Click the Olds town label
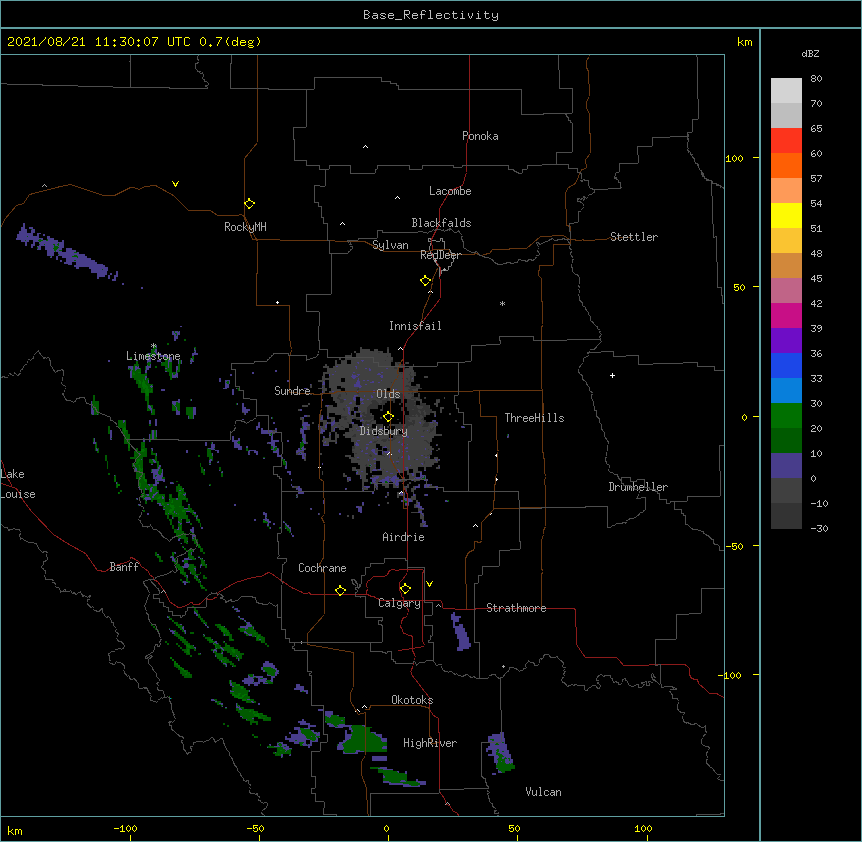This screenshot has height=842, width=862. click(x=388, y=394)
